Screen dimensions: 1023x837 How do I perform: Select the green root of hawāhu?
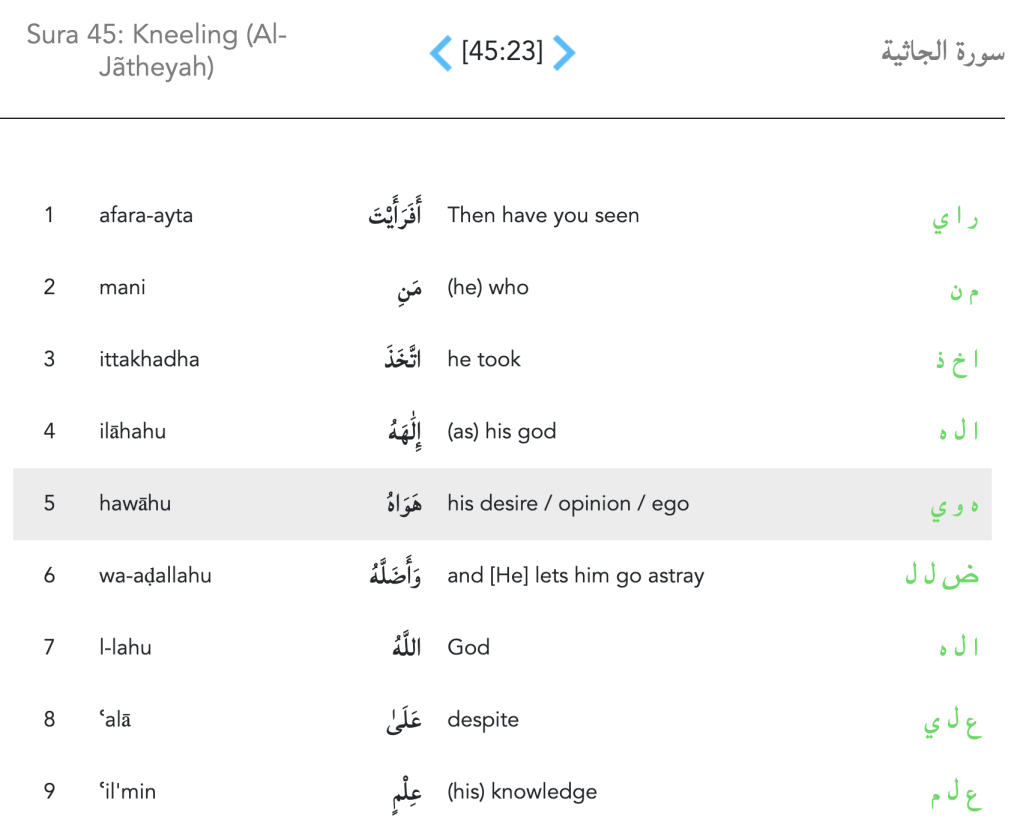pos(954,506)
